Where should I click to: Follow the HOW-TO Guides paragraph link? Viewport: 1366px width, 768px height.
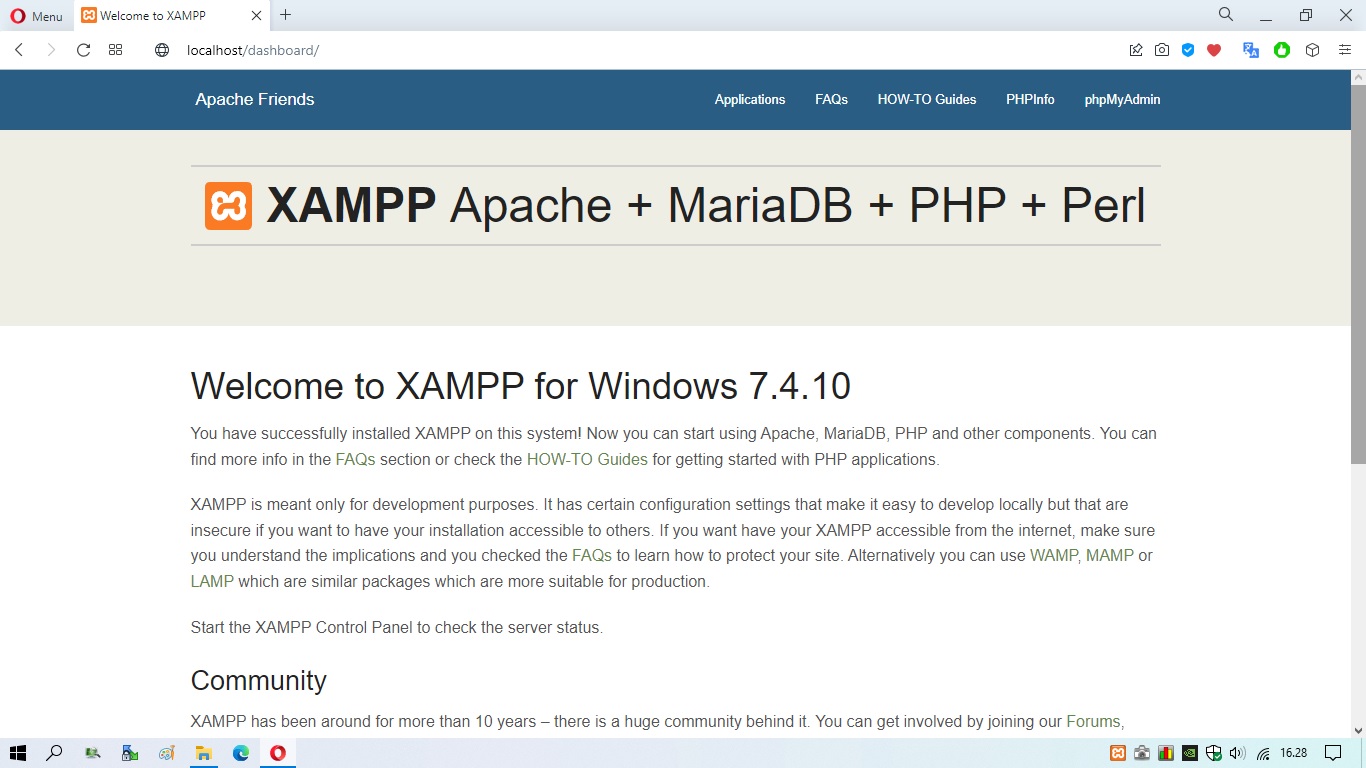[587, 460]
